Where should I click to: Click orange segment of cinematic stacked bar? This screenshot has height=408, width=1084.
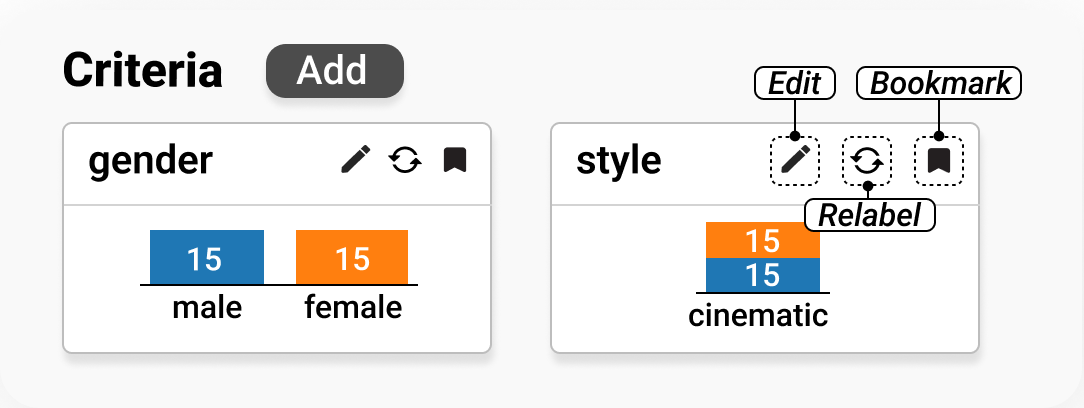click(x=762, y=240)
